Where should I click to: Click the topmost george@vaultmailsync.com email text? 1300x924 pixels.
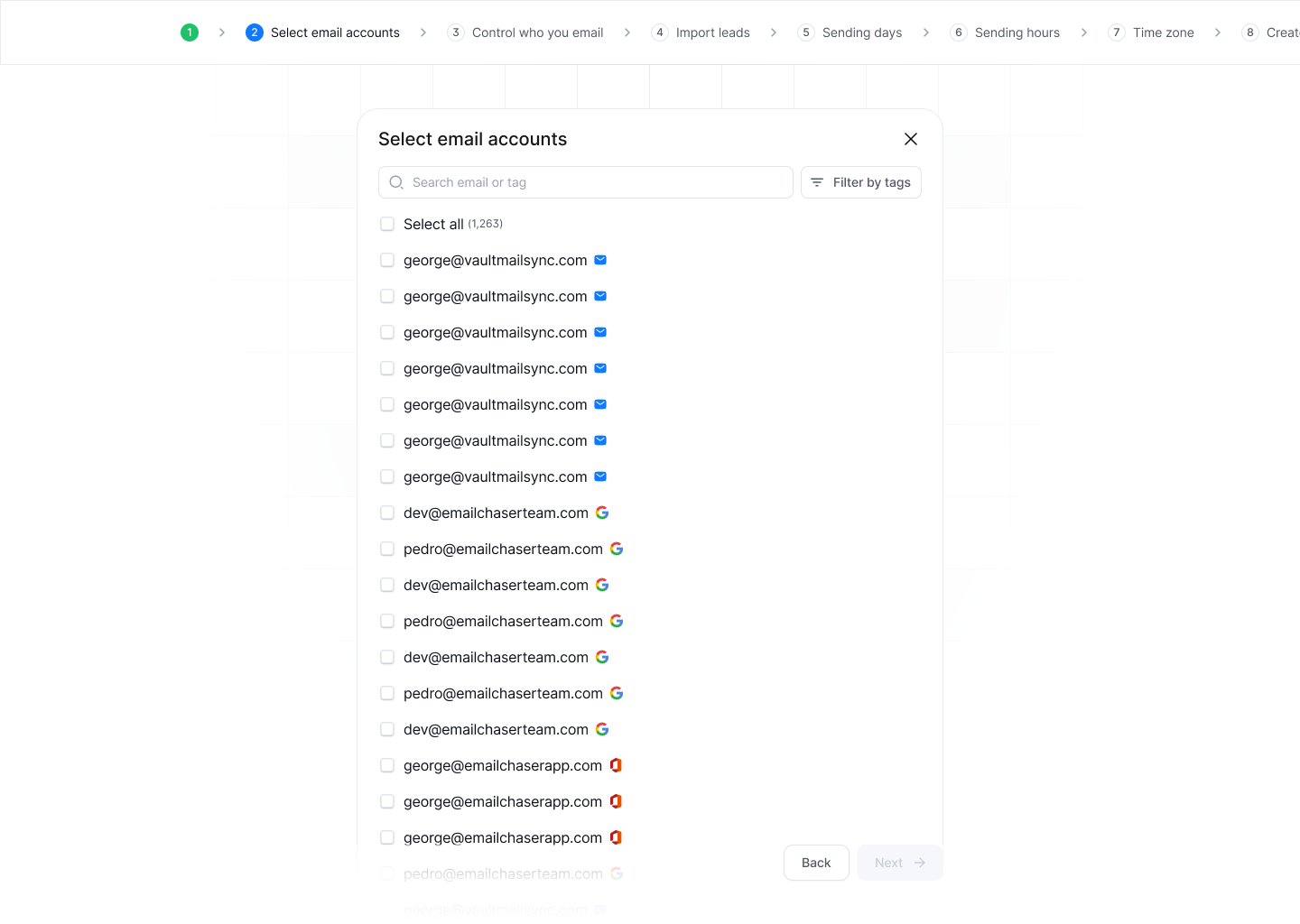click(496, 260)
